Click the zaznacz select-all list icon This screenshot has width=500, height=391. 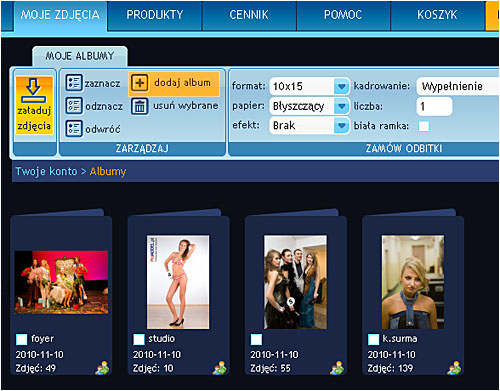pyautogui.click(x=74, y=83)
